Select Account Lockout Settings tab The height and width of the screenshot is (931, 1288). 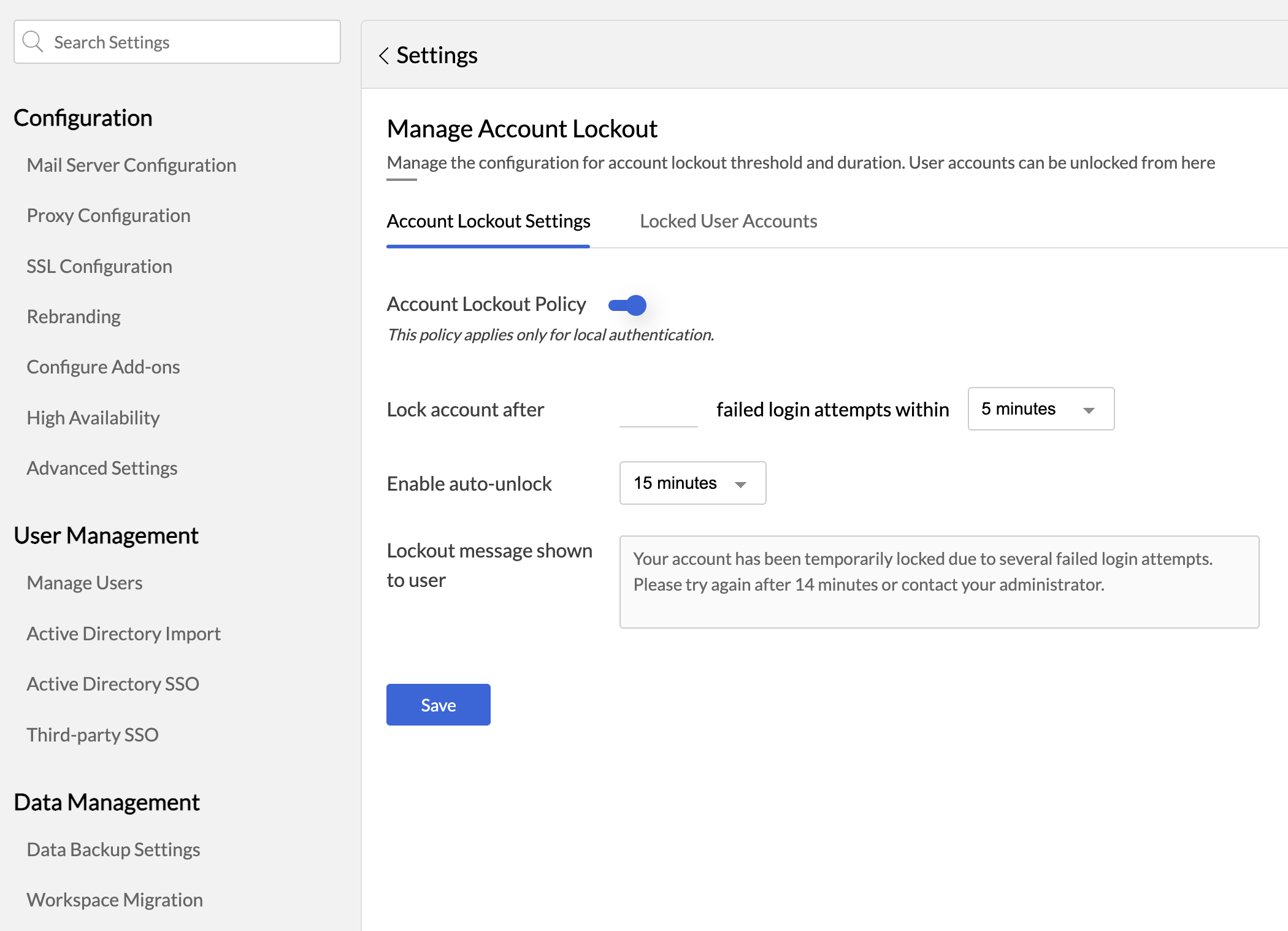488,221
